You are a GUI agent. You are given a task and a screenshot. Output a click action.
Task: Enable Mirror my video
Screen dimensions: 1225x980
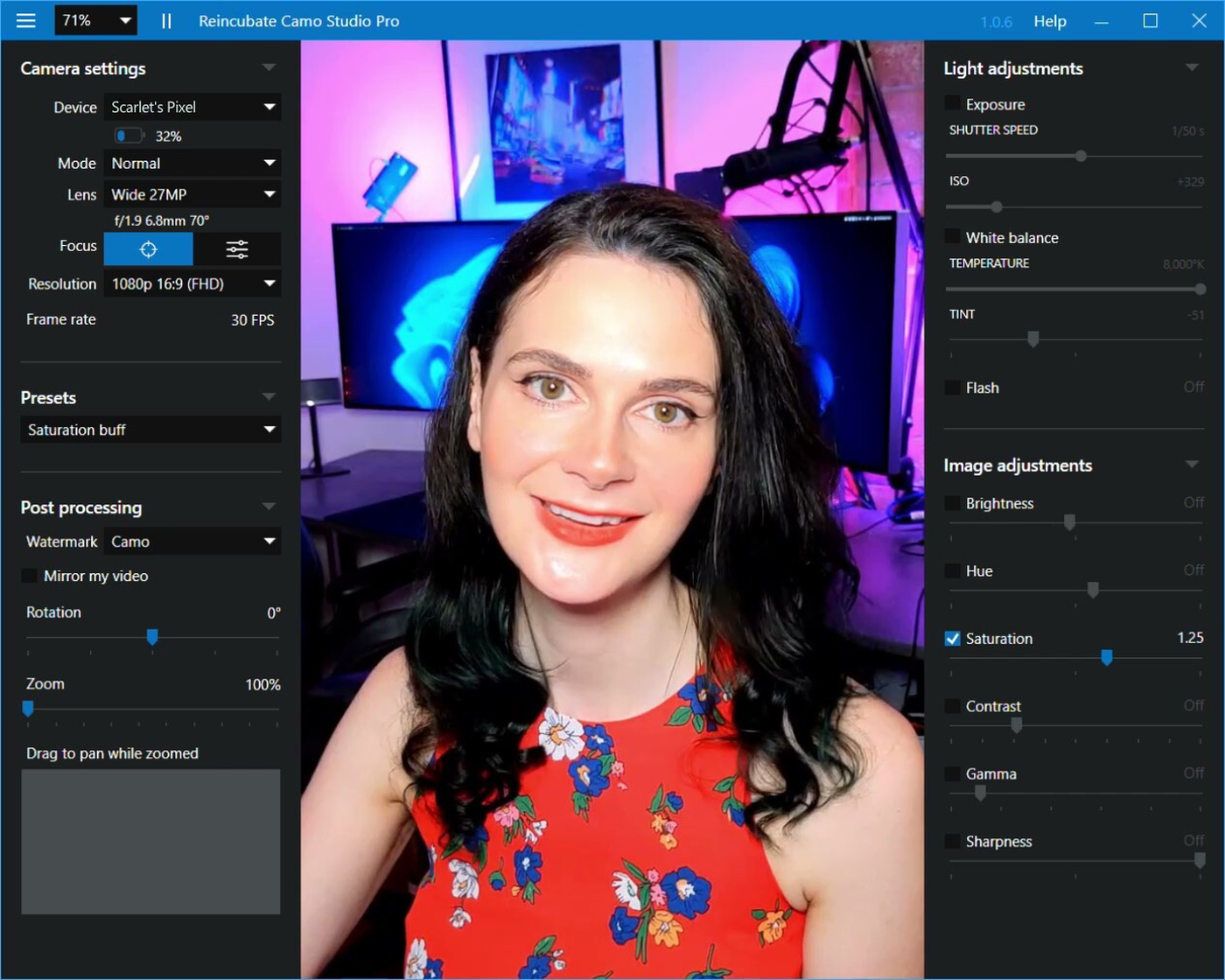30,576
